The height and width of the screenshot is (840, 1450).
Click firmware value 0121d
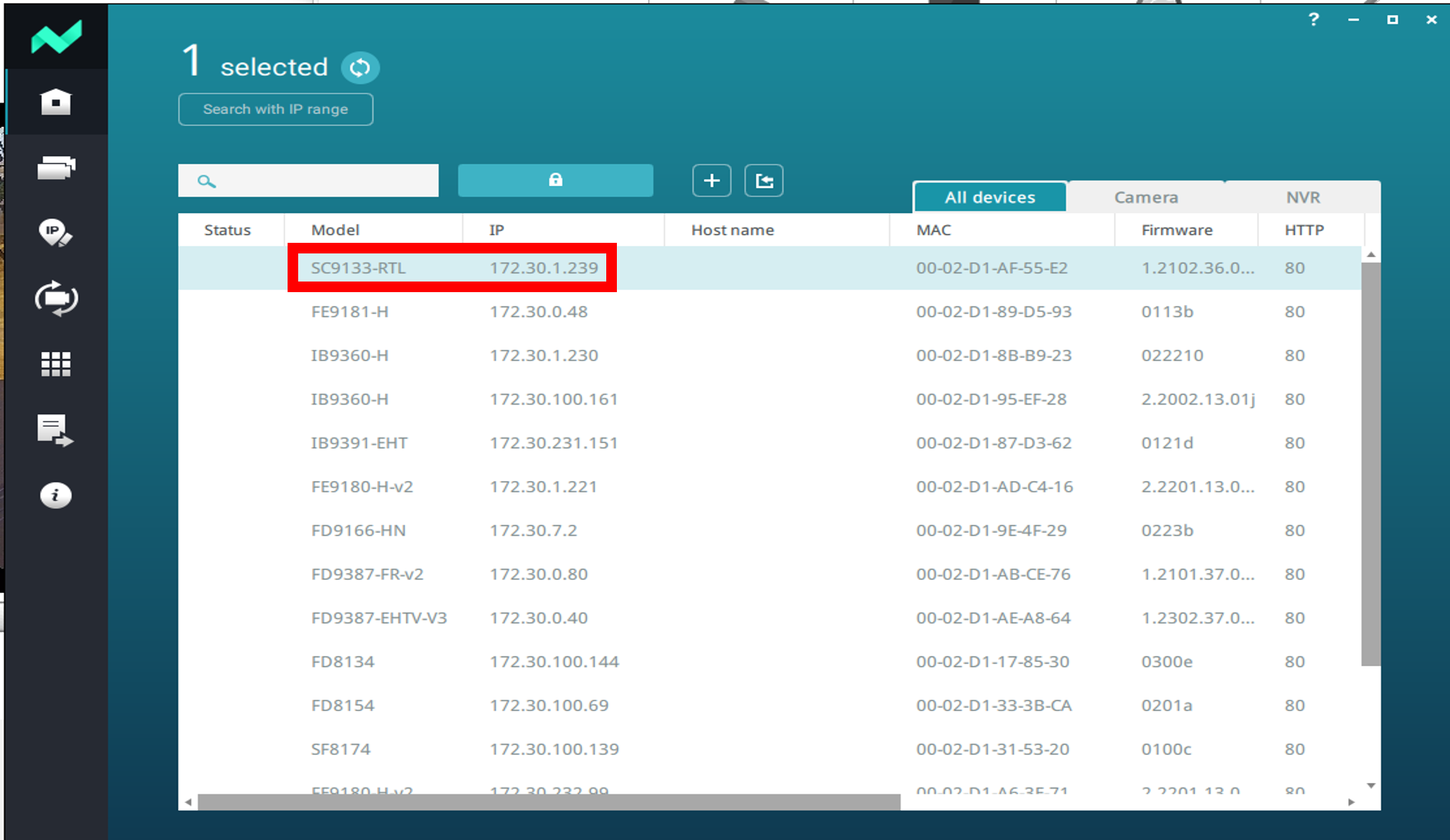pos(1167,443)
